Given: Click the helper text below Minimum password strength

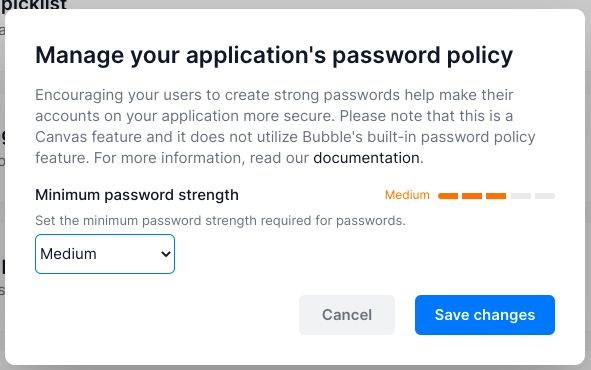Looking at the screenshot, I should [x=220, y=220].
